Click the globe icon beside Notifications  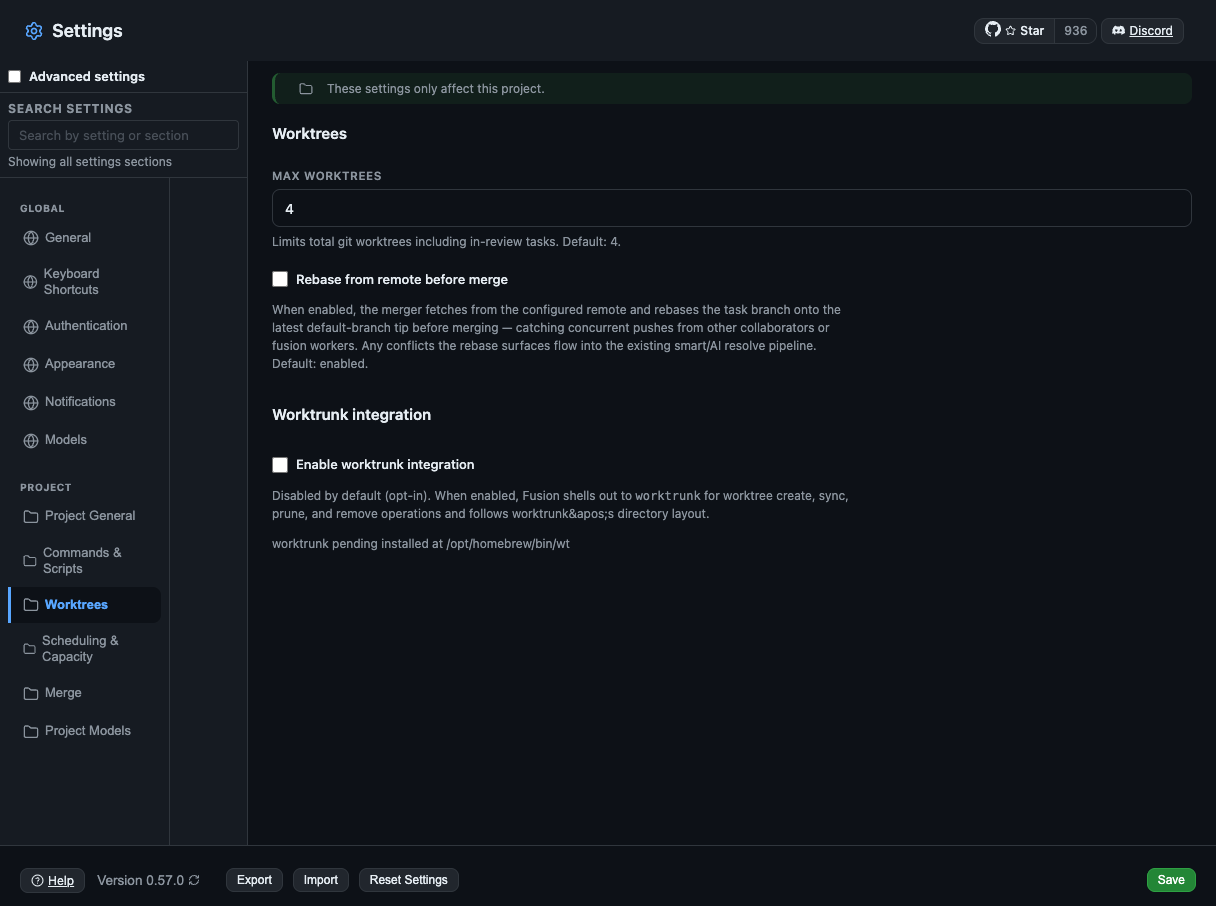[31, 402]
